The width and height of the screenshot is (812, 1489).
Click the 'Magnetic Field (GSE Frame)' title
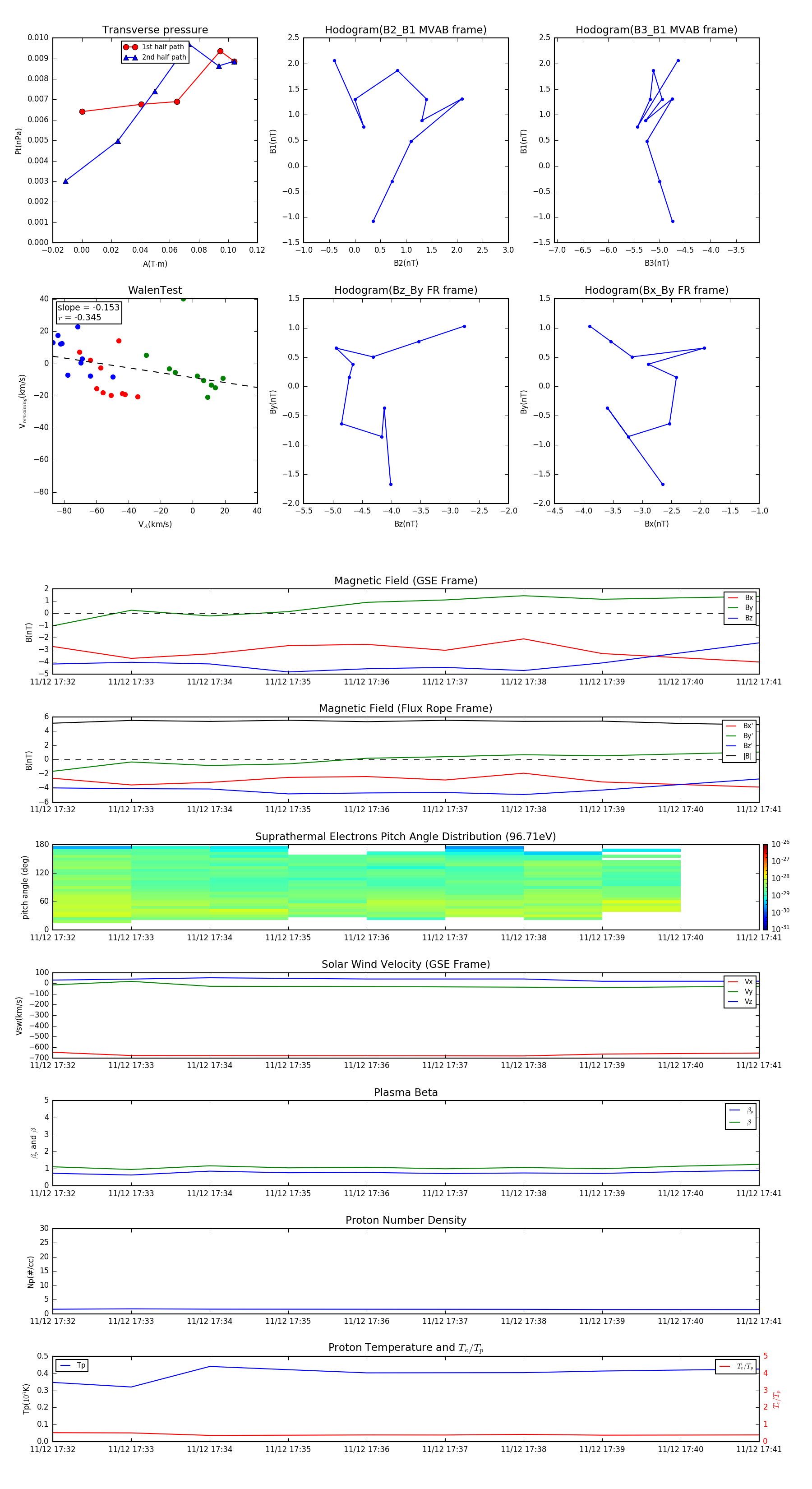click(406, 581)
